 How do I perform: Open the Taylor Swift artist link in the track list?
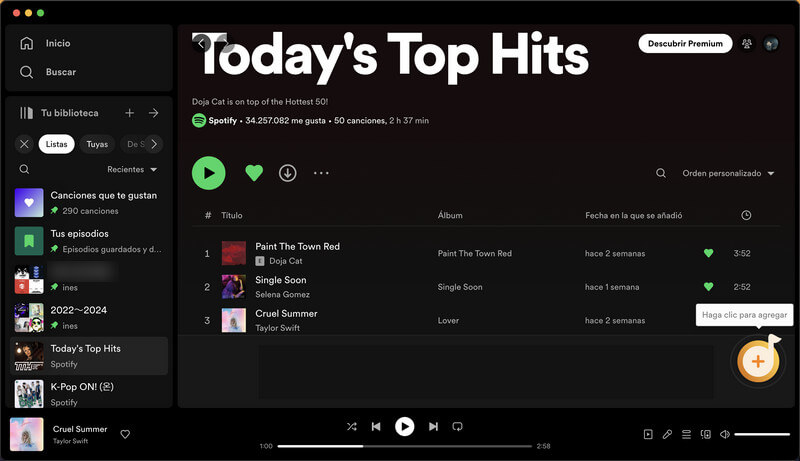(278, 328)
